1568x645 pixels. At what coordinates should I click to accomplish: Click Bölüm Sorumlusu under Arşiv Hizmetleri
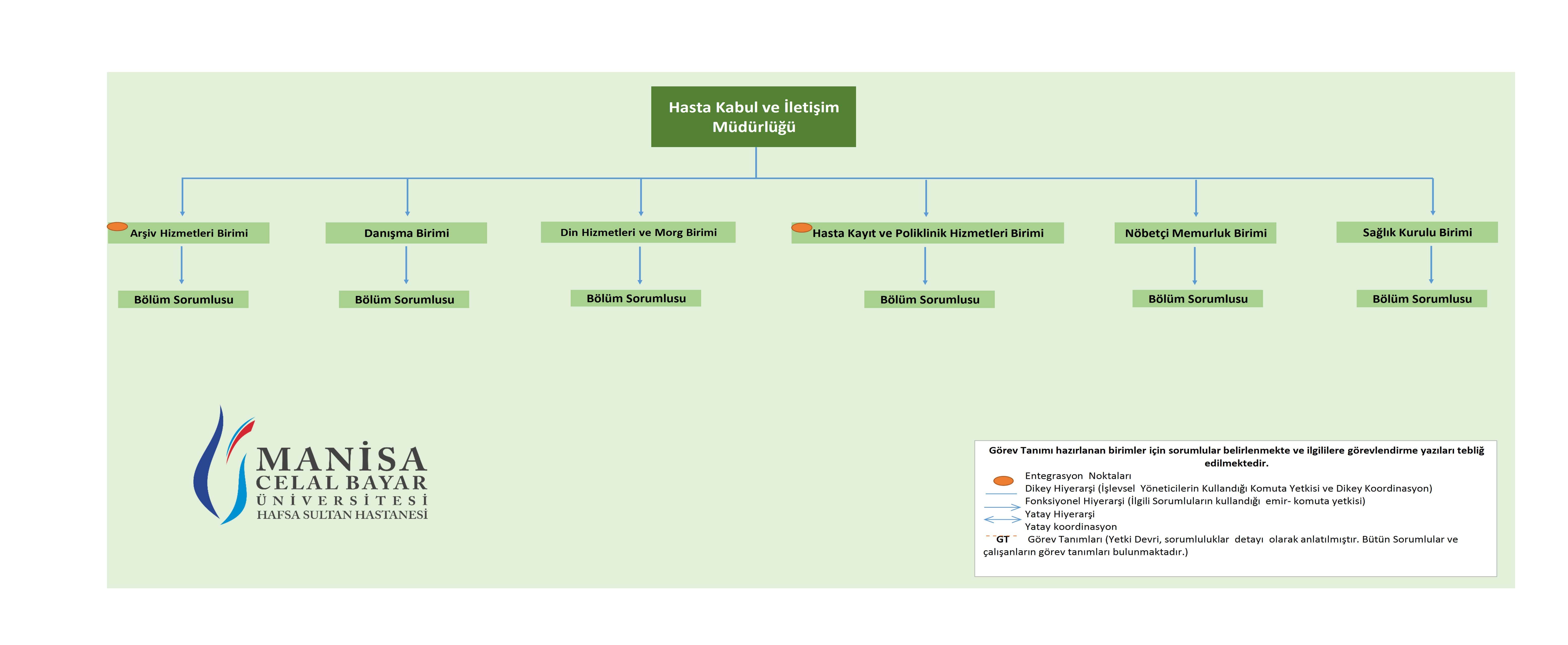click(183, 299)
